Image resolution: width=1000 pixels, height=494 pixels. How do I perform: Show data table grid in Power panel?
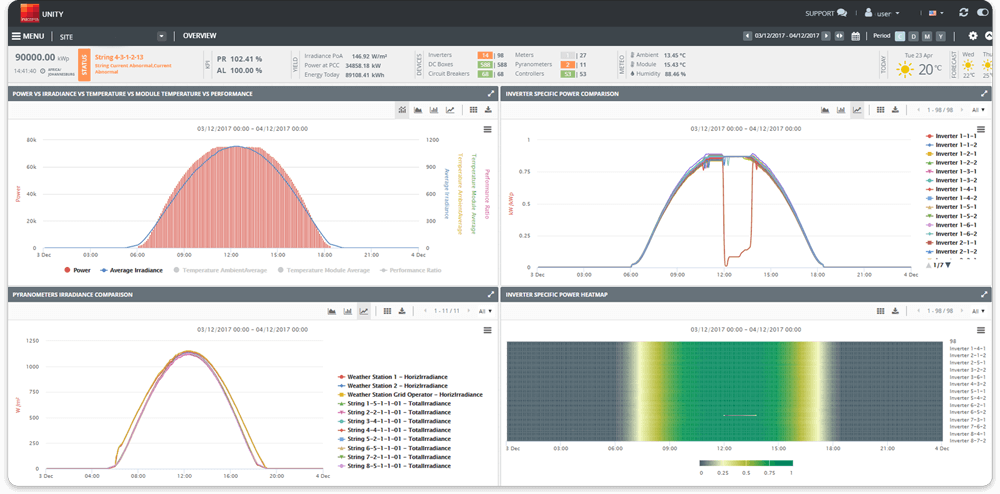[x=473, y=110]
